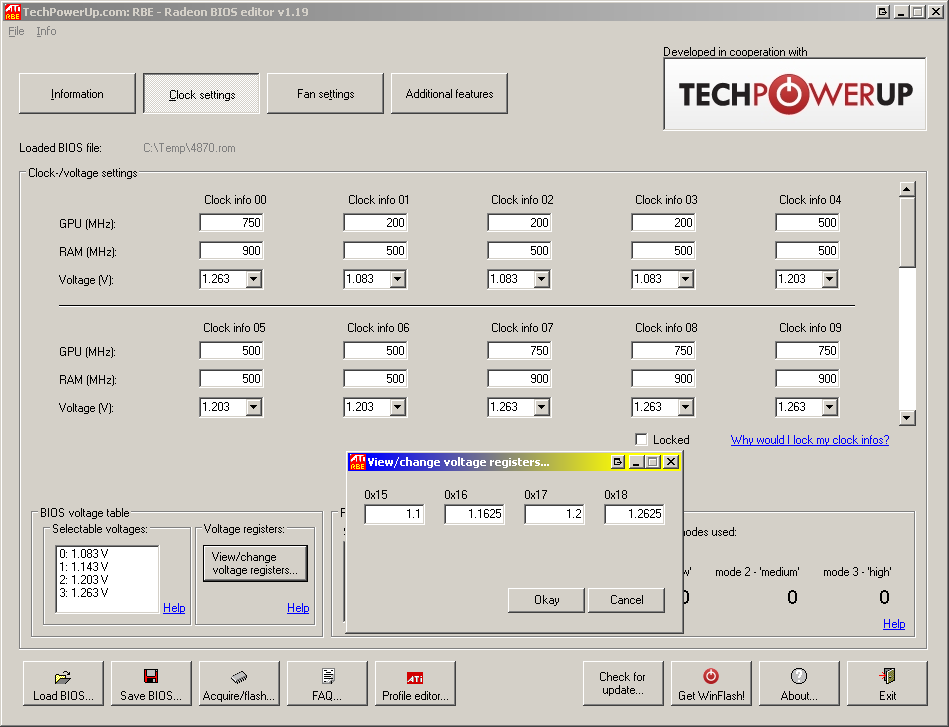Image resolution: width=949 pixels, height=727 pixels.
Task: Click clock settings scrollbar up arrow
Action: (907, 189)
